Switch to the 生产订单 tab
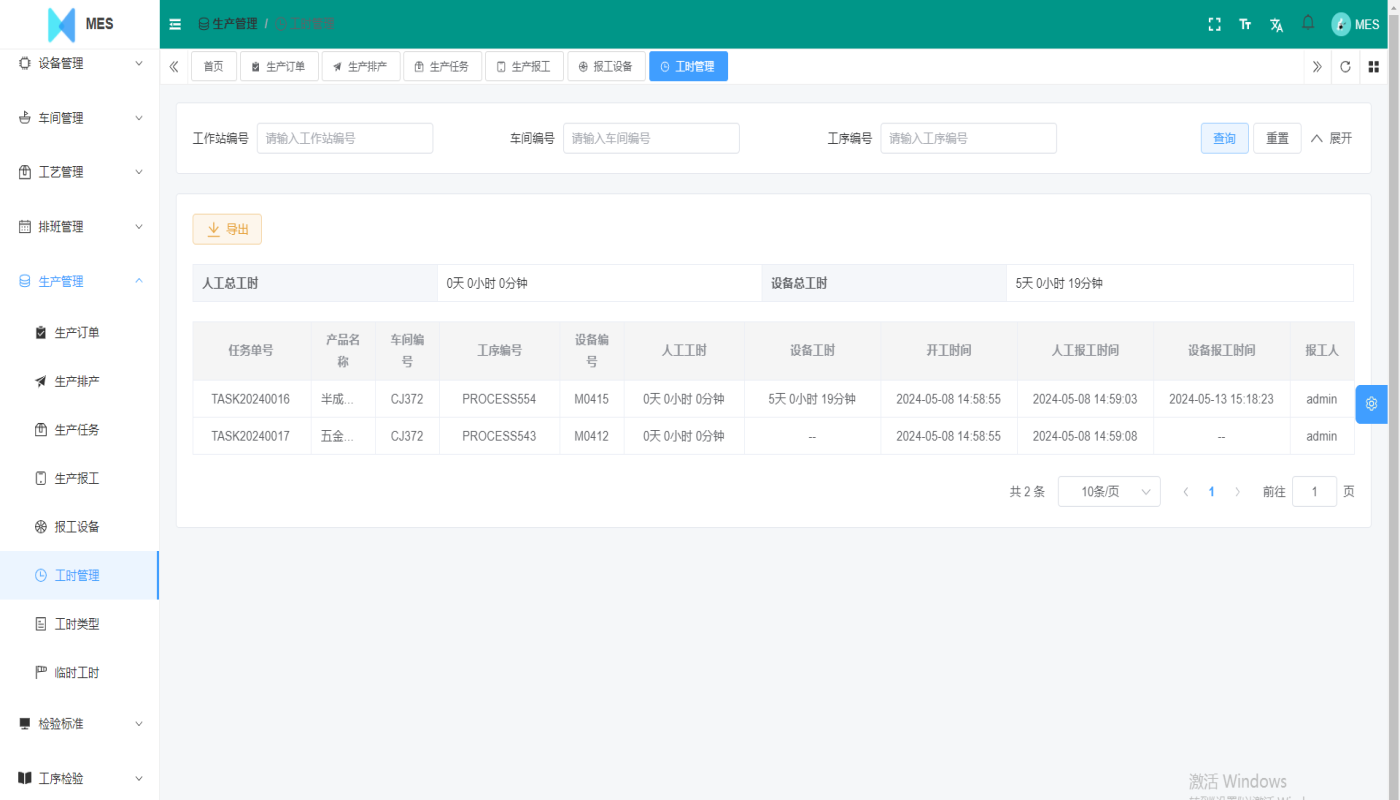The height and width of the screenshot is (800, 1400). click(279, 66)
